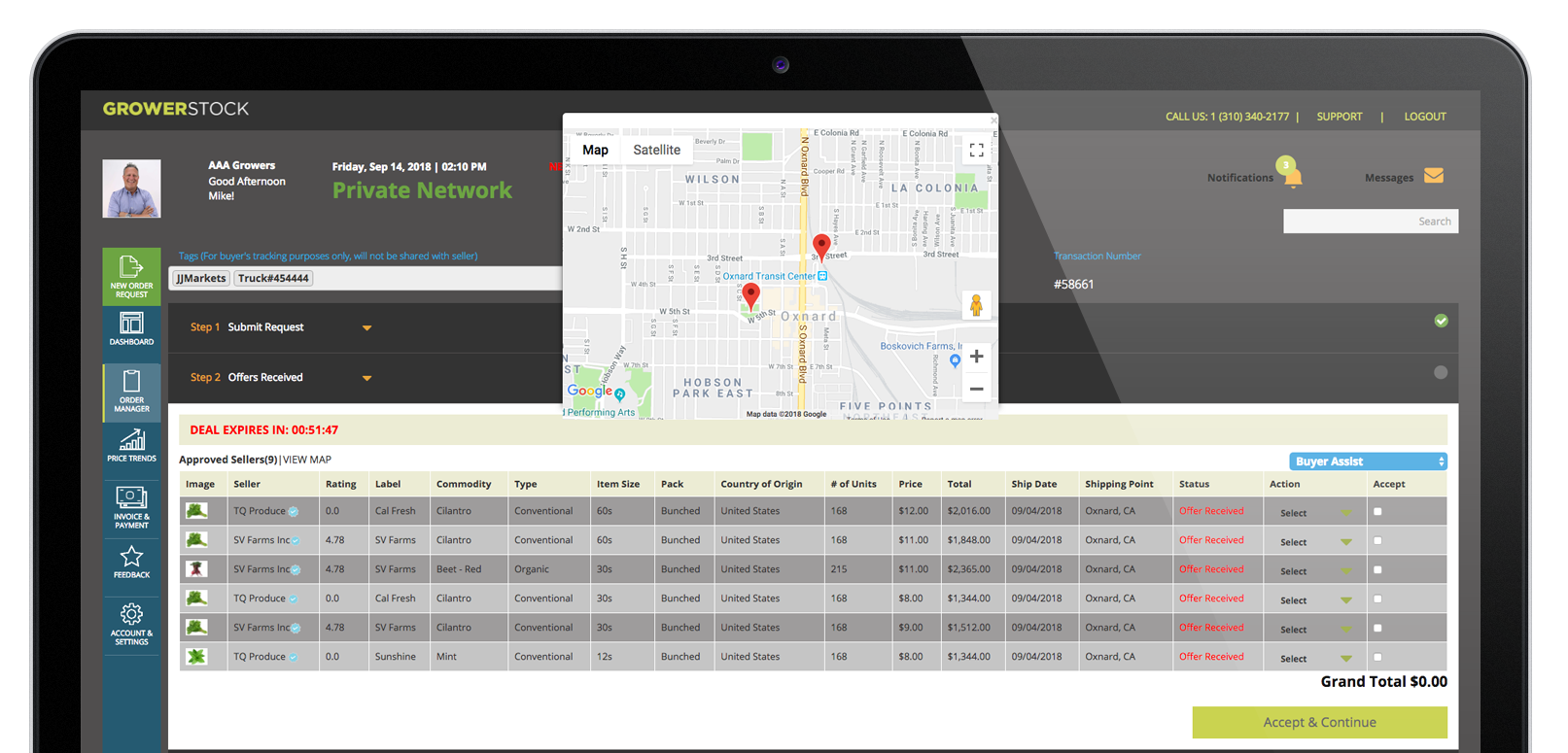Open the Buyer Assist dropdown
The height and width of the screenshot is (753, 1568).
tap(1368, 462)
